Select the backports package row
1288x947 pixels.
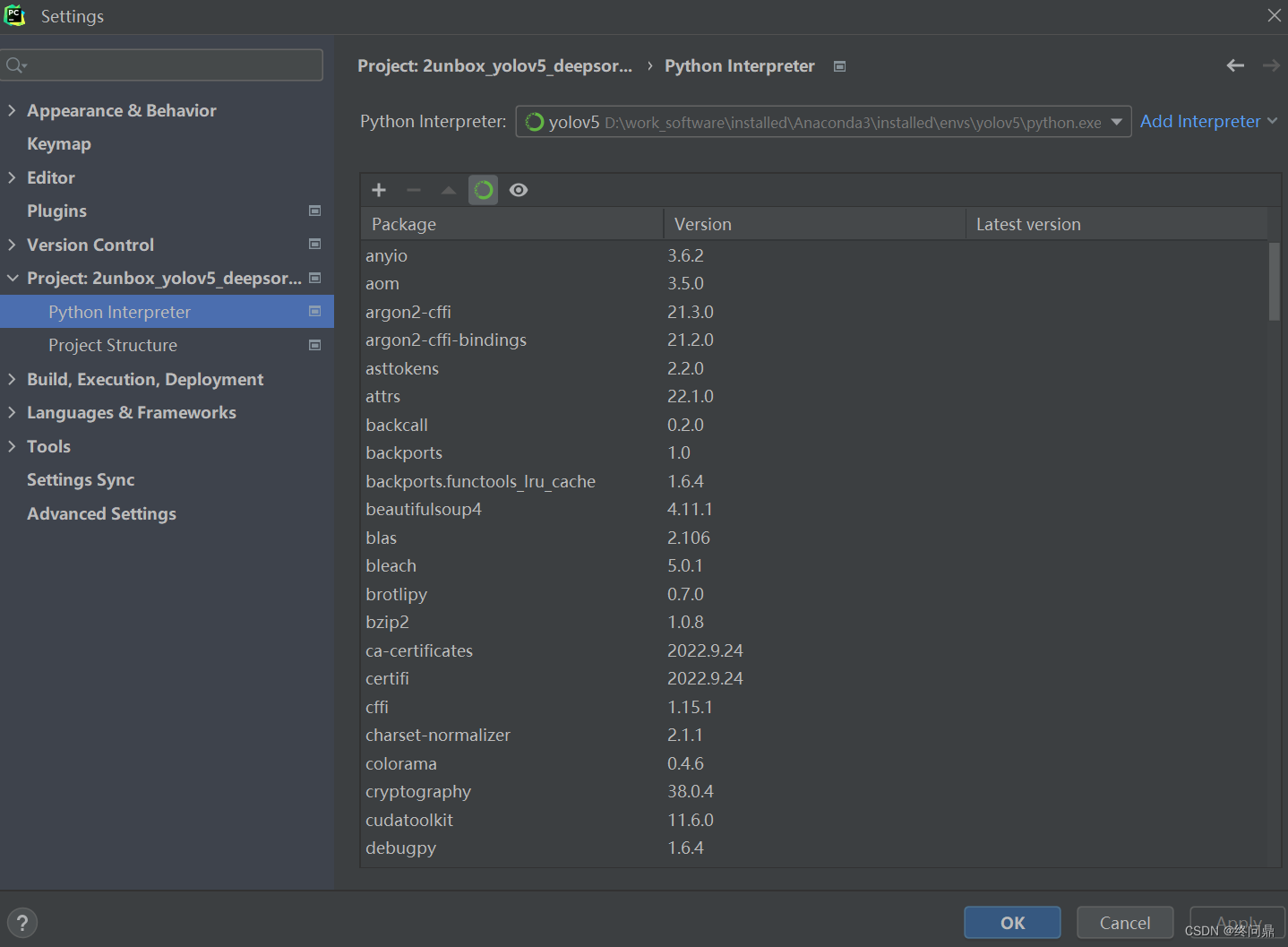click(814, 453)
